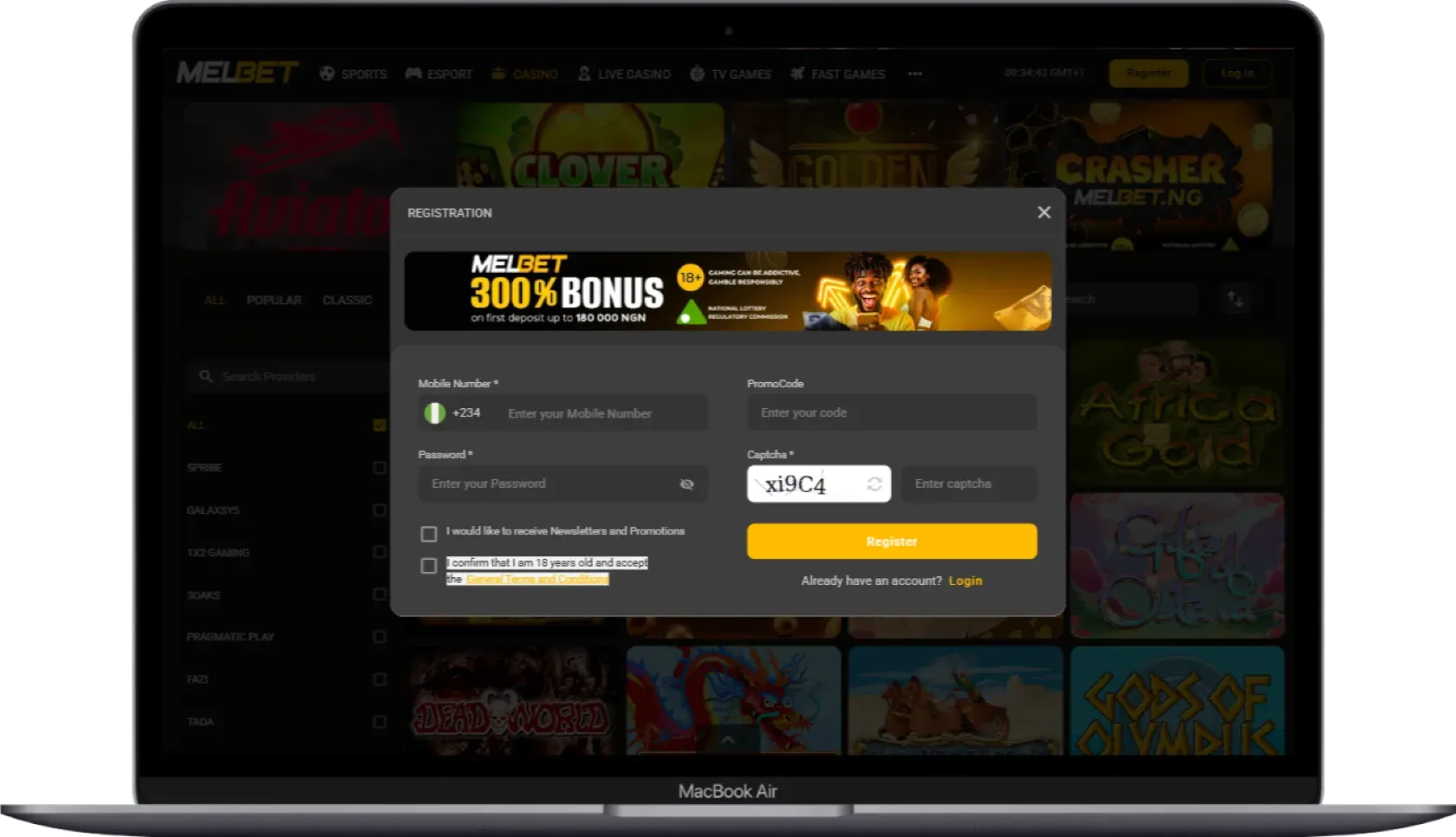Check the Newsletters and Promotions checkbox
The height and width of the screenshot is (837, 1456).
[x=429, y=534]
